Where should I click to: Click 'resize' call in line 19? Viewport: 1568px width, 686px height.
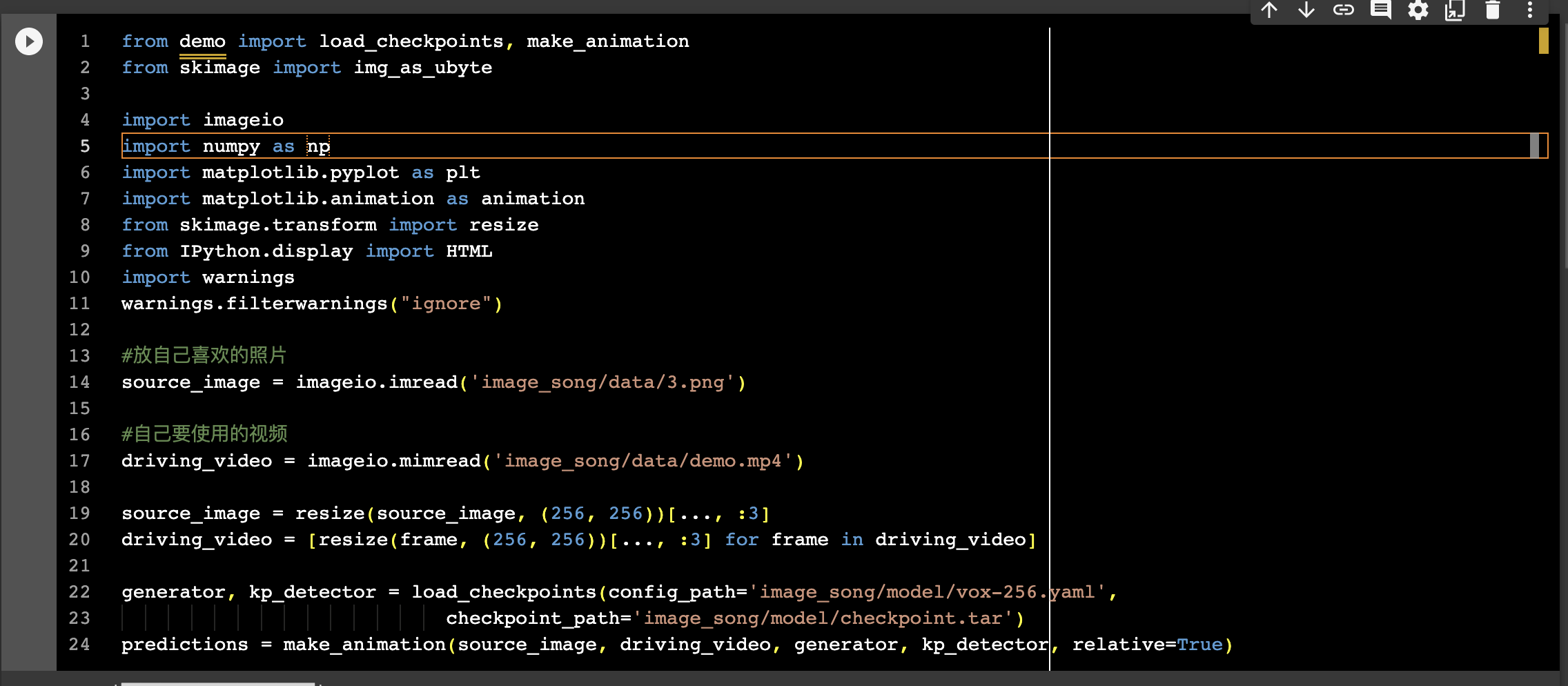[x=330, y=513]
